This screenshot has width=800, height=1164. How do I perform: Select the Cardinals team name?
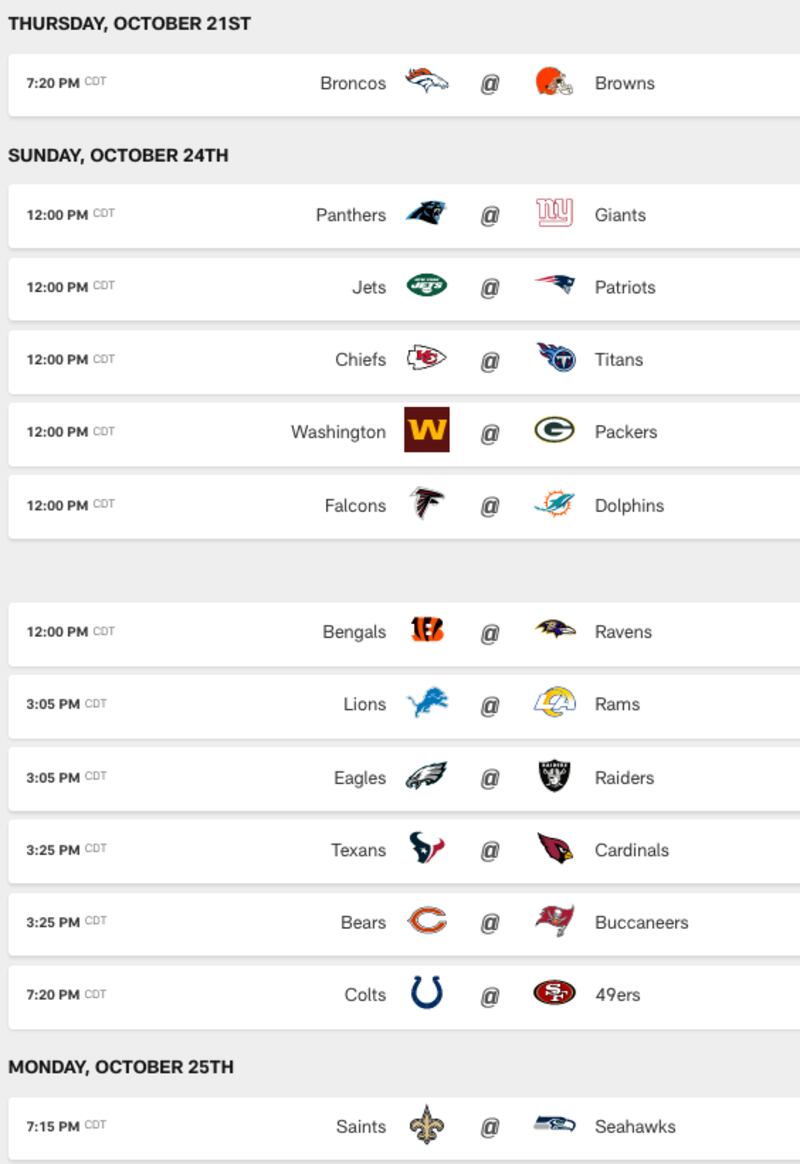(632, 850)
